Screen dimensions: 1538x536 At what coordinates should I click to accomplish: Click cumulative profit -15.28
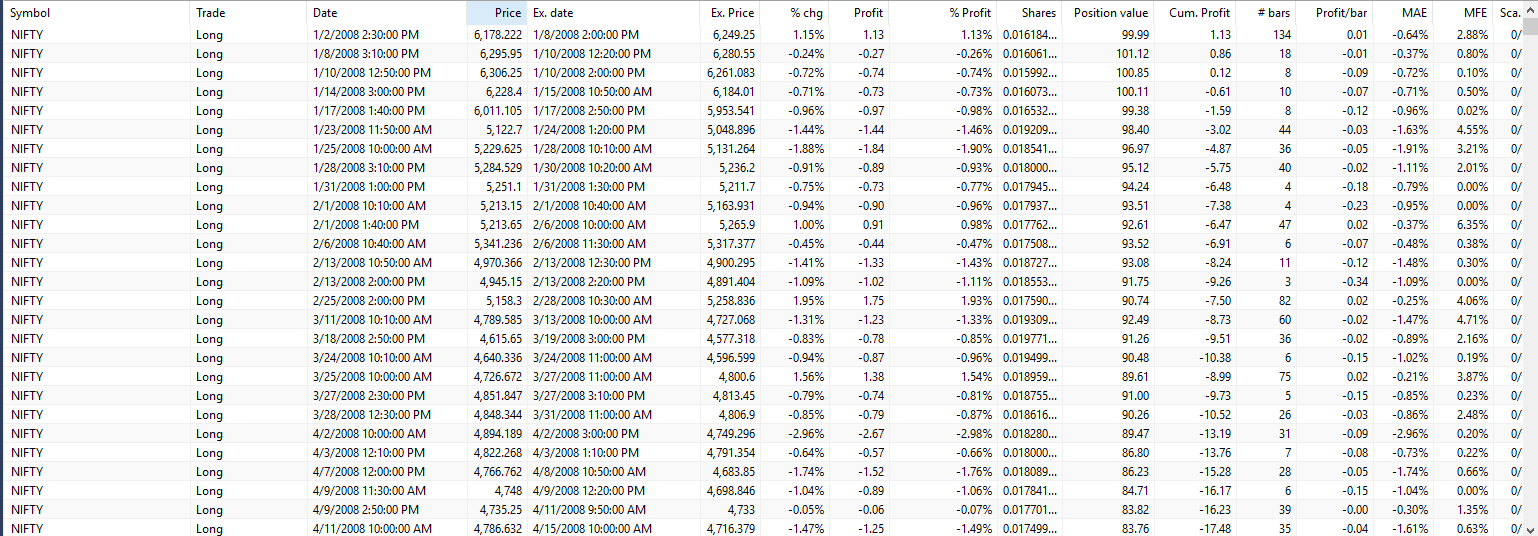pyautogui.click(x=1214, y=472)
